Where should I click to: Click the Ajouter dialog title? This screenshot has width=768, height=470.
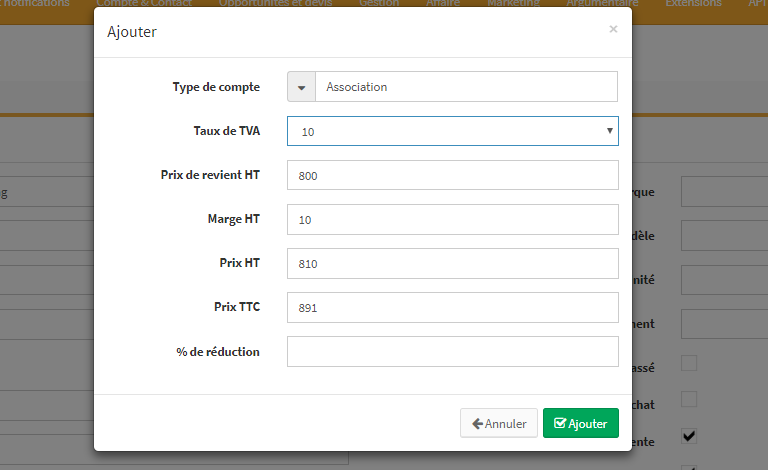pos(132,32)
